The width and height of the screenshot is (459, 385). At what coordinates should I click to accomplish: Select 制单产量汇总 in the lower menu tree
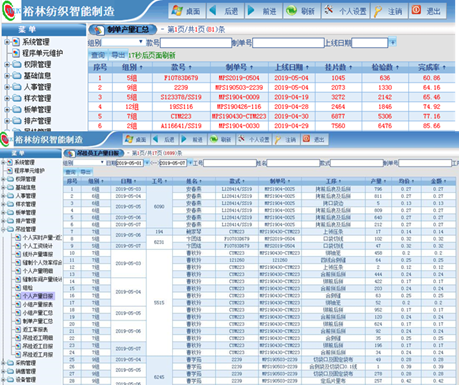38,321
